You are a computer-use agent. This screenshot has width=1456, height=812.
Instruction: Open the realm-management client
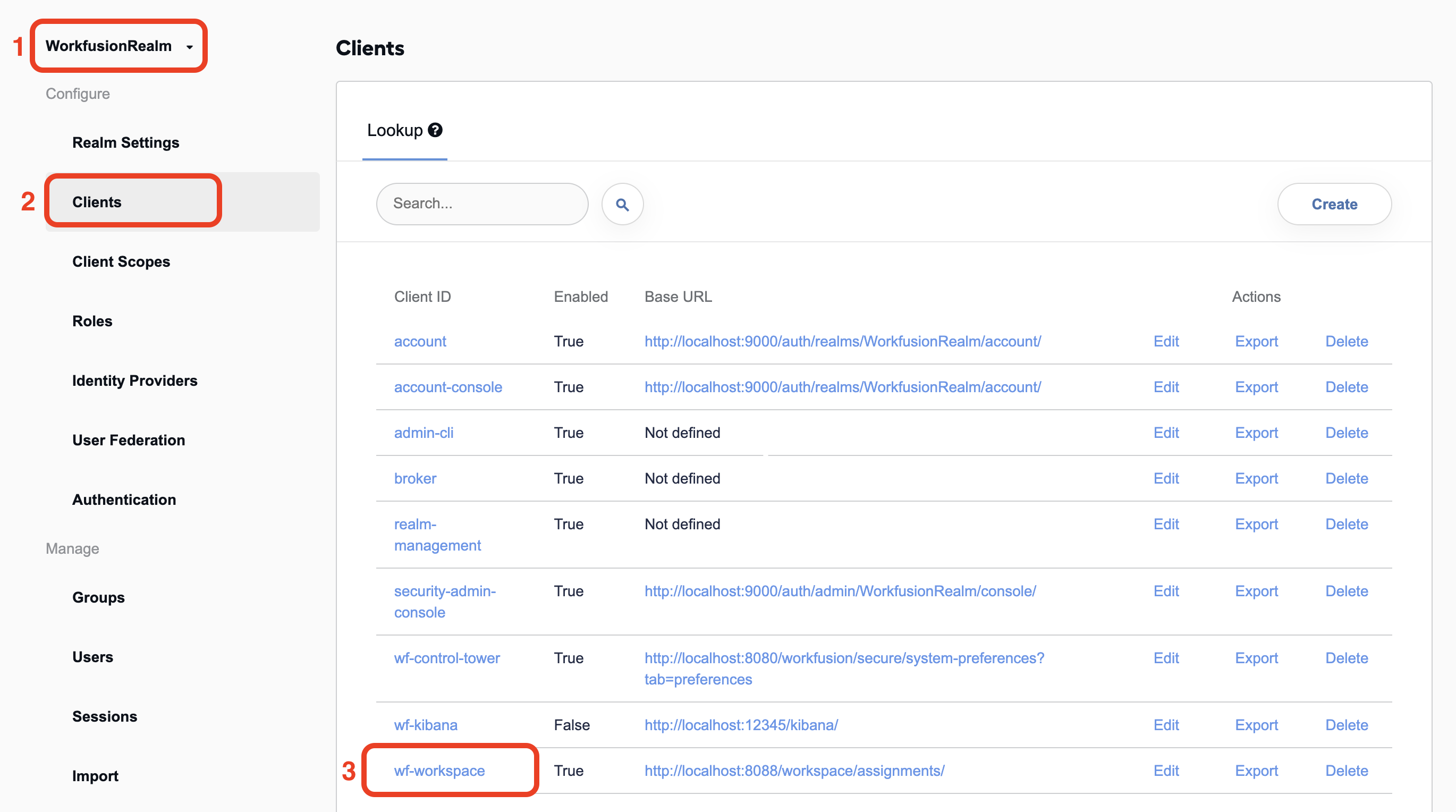437,535
